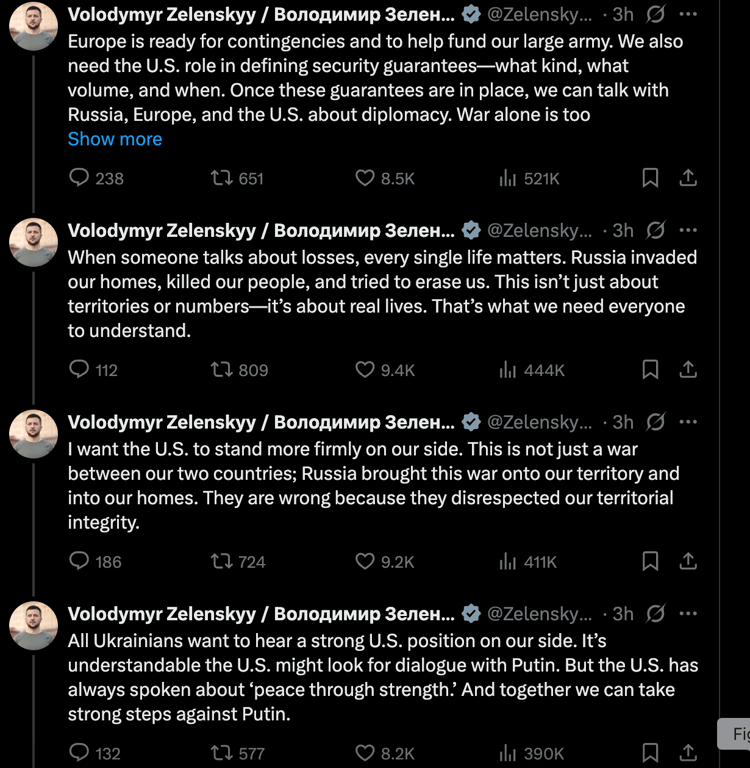
Task: Open Grok icon on first tweet
Action: point(656,14)
